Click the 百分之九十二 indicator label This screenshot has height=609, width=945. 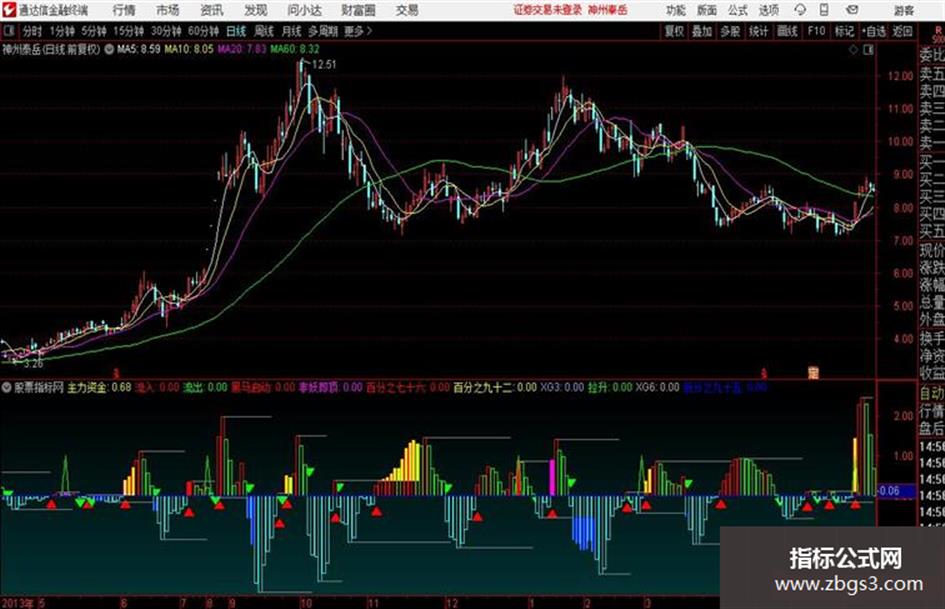coord(495,387)
